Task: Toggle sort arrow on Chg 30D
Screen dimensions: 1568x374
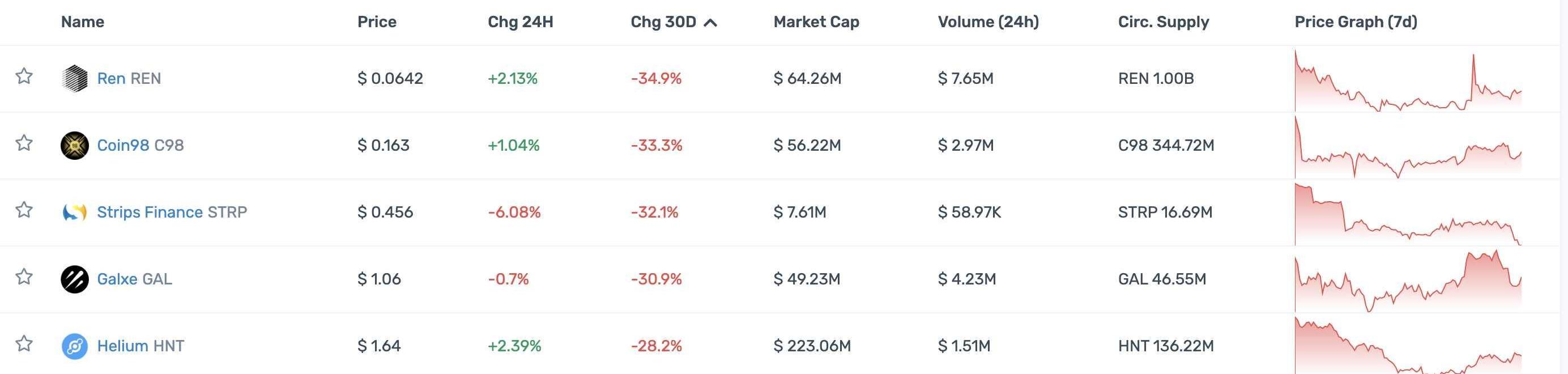Action: click(710, 23)
